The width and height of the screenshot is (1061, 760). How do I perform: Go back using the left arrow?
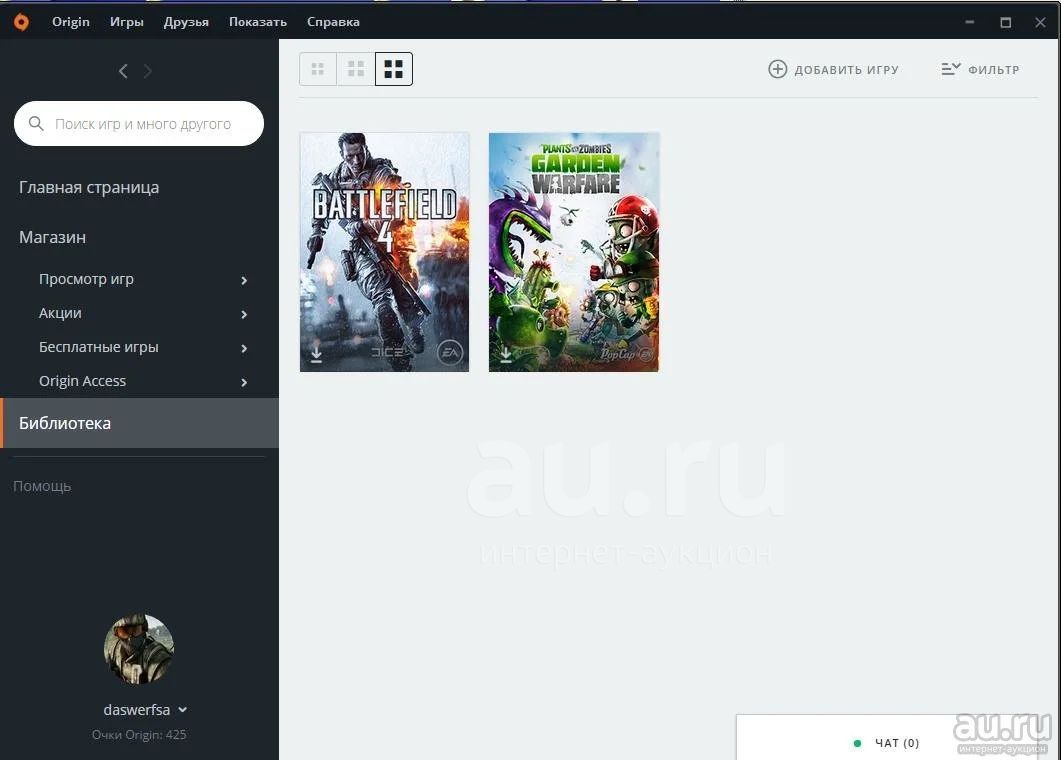123,71
